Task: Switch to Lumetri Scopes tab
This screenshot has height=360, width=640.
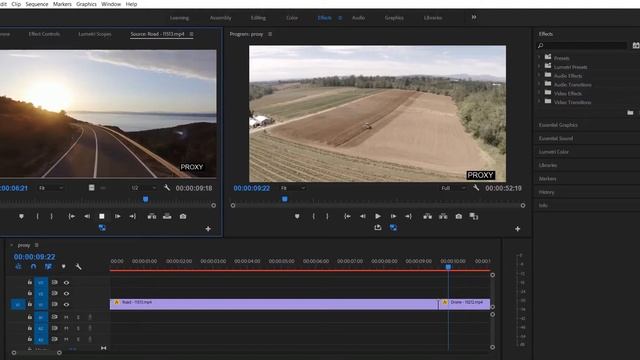Action: coord(95,34)
